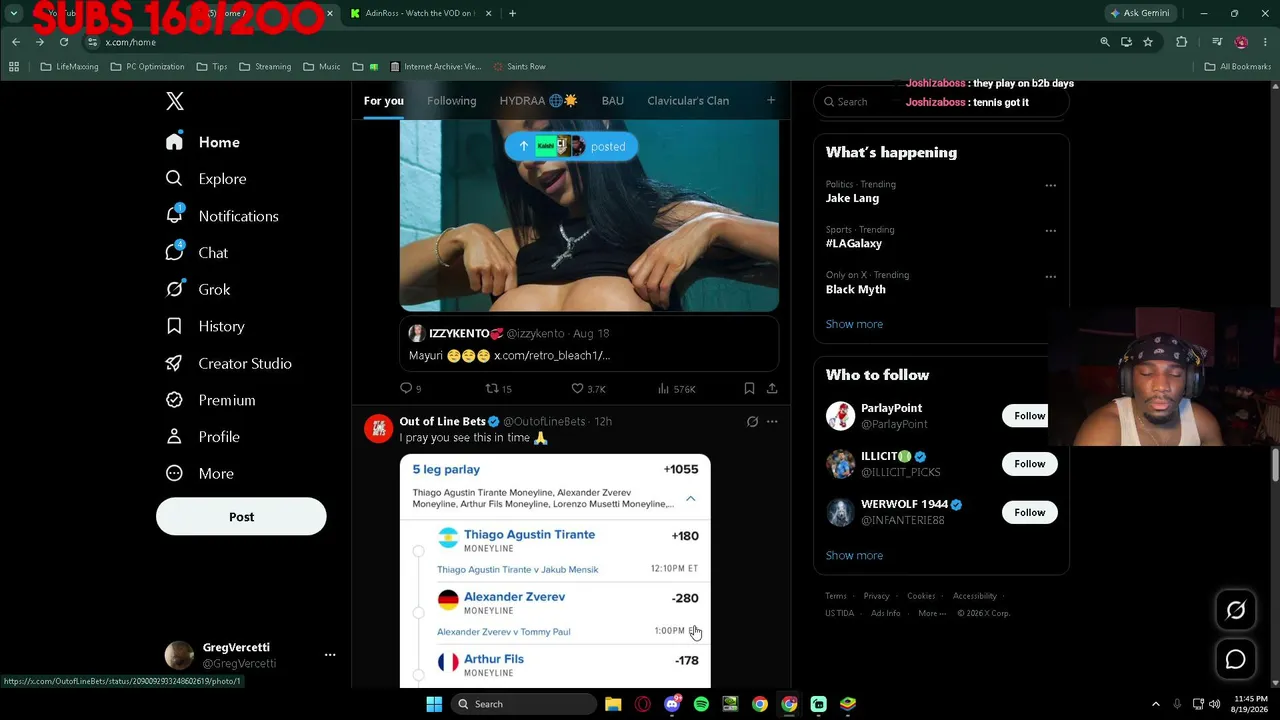Open the floating chat messages button

pos(1236,659)
